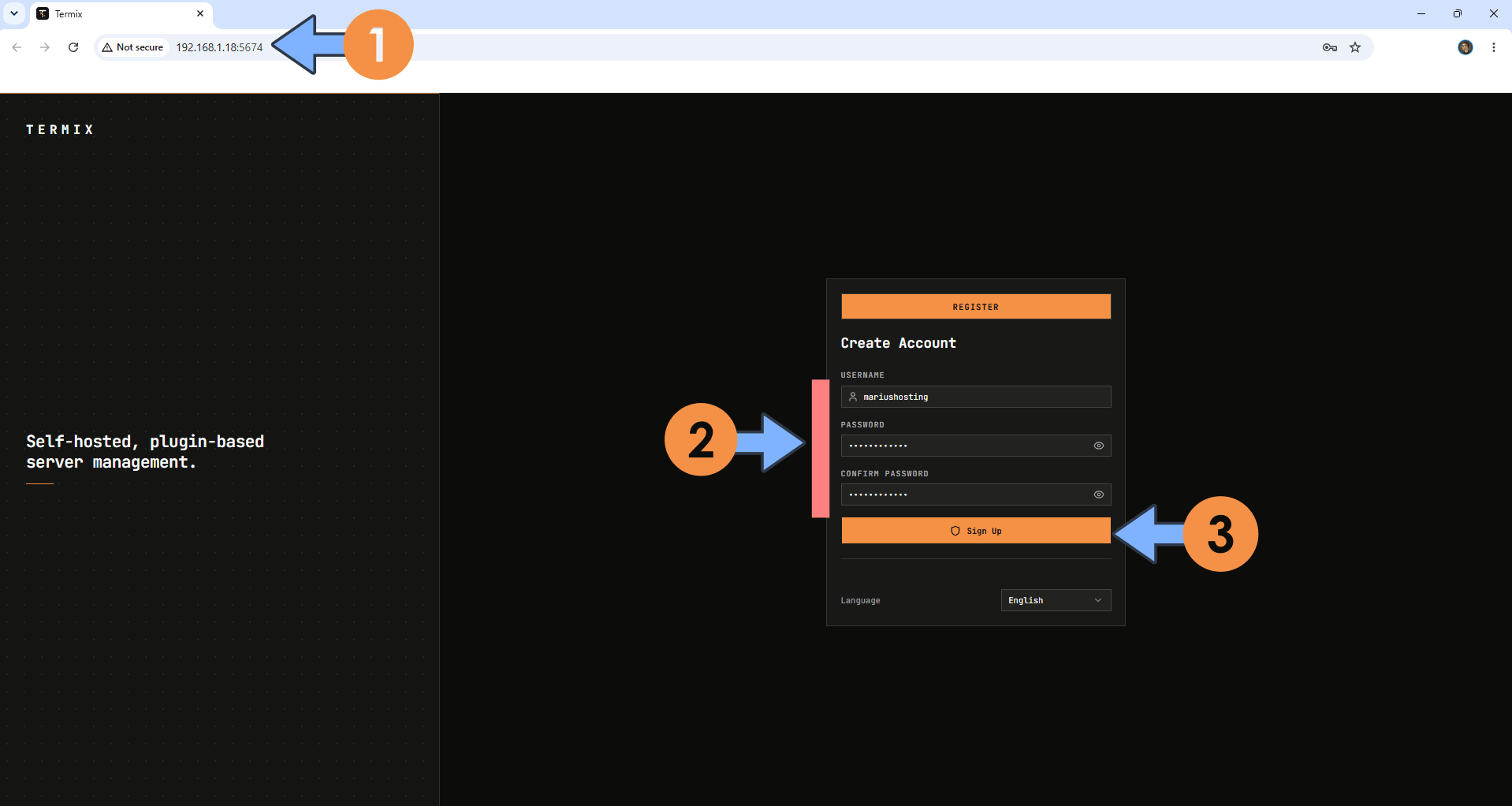Open the saved passwords key icon
The width and height of the screenshot is (1512, 806).
point(1330,47)
